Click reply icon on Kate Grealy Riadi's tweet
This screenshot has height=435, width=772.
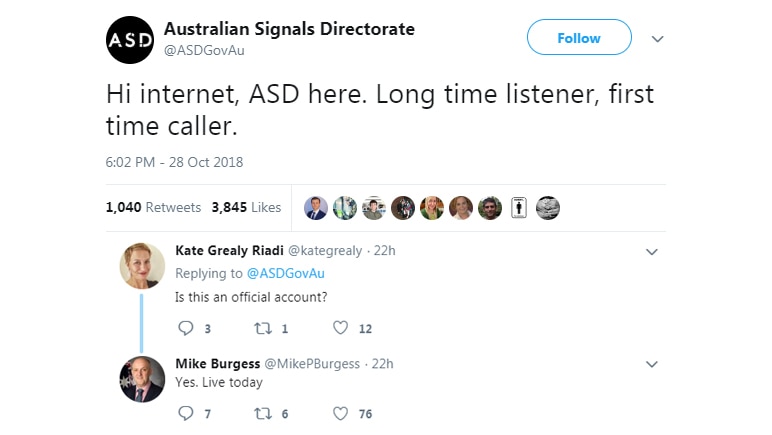click(x=186, y=328)
